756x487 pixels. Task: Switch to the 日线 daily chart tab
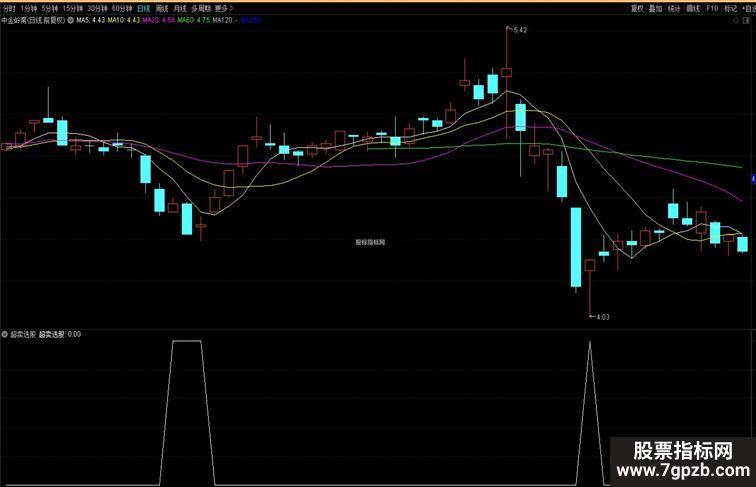(144, 9)
